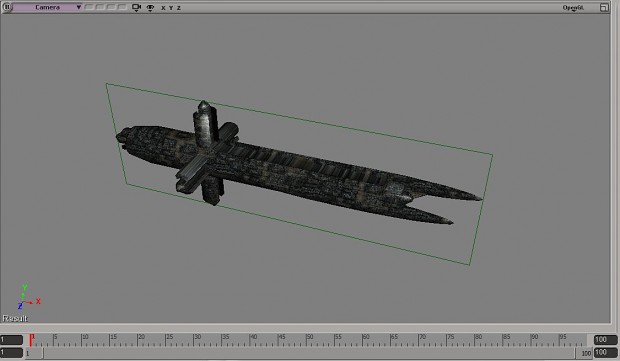Click the range slider right handle labeled 100

(584, 353)
